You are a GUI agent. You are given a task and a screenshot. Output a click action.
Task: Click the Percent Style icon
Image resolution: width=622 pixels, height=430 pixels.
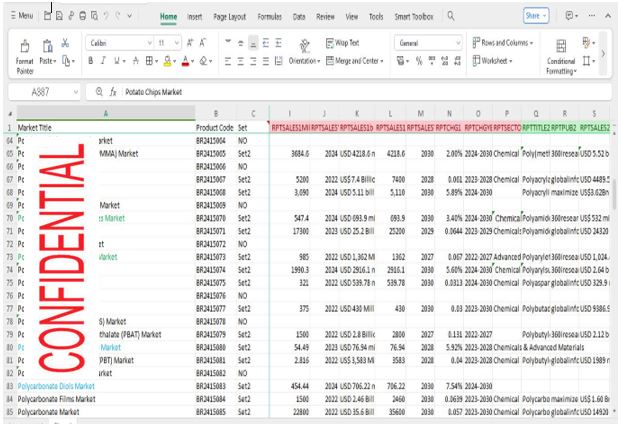point(419,61)
